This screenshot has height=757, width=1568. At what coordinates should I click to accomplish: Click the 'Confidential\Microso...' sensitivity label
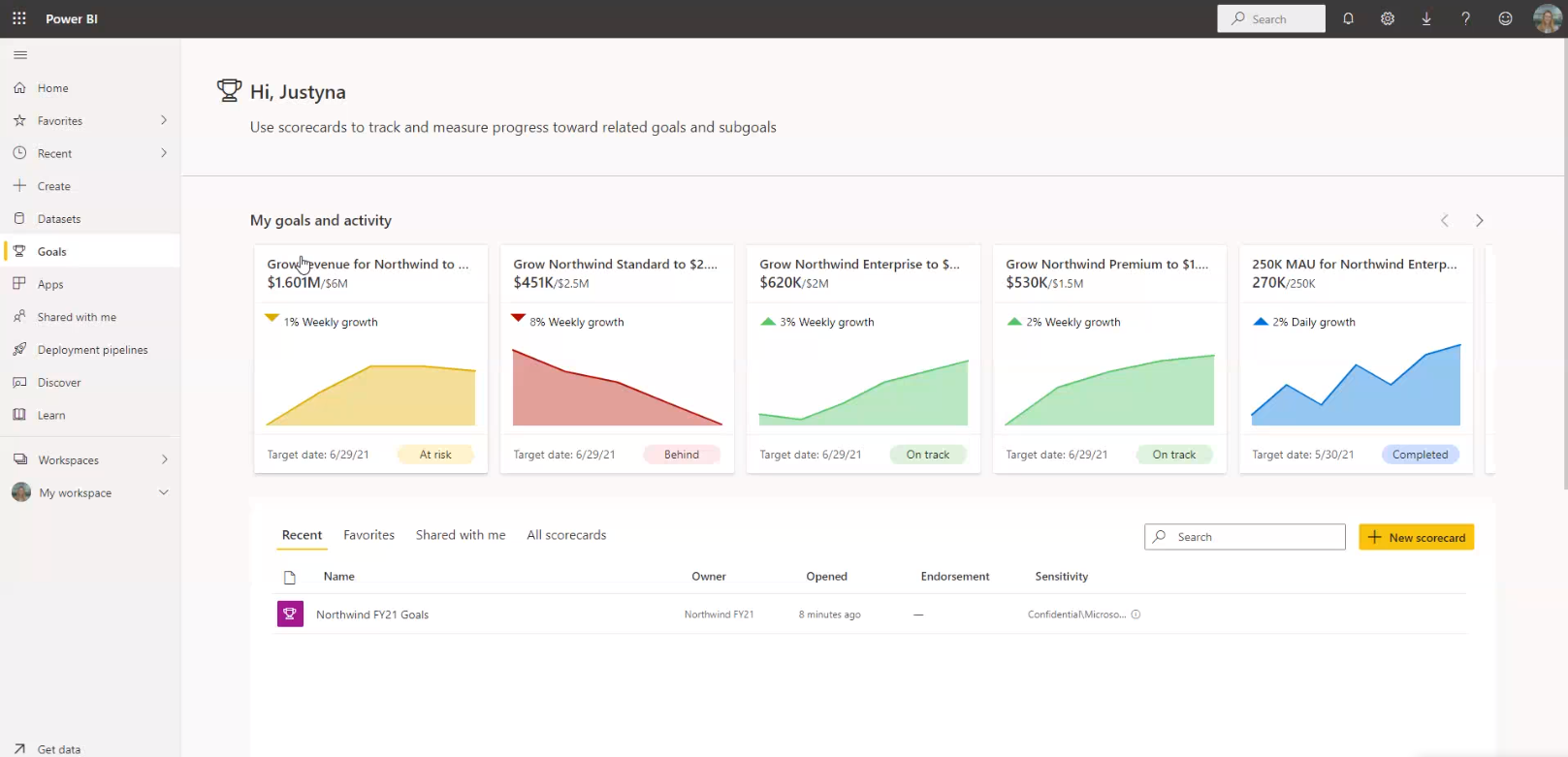1076,615
